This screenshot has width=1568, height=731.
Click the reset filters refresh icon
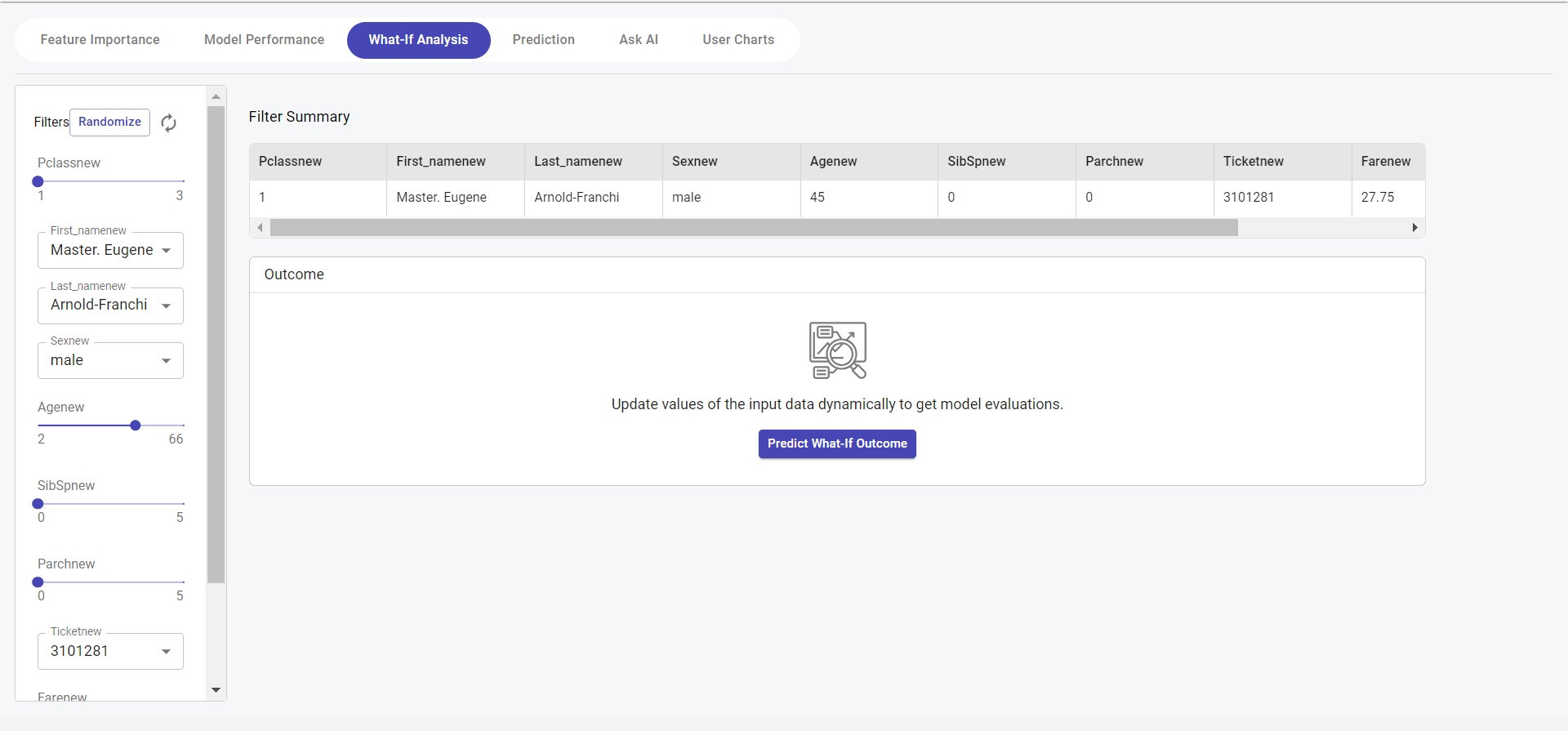(168, 123)
